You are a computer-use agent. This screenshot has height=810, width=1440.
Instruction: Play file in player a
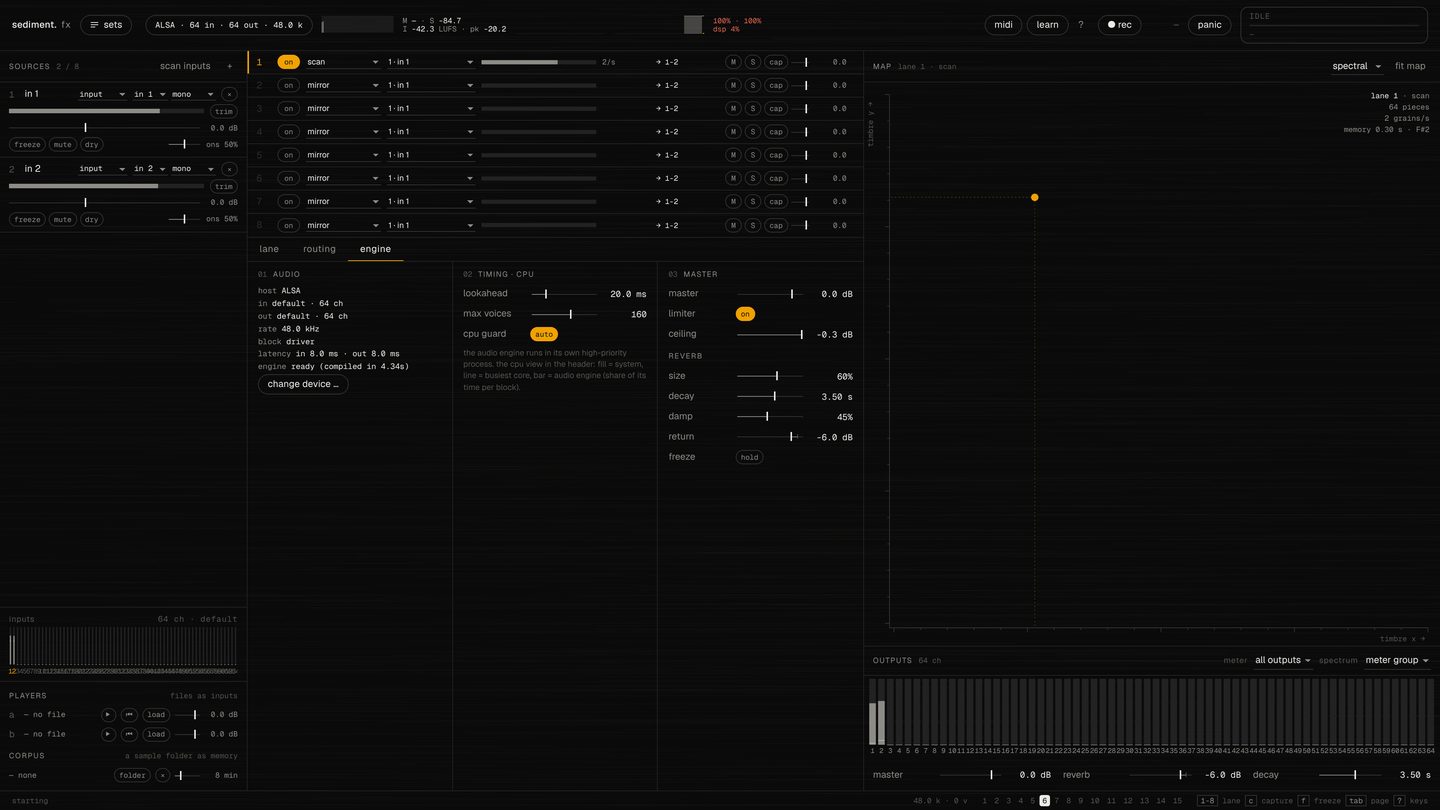[x=109, y=715]
